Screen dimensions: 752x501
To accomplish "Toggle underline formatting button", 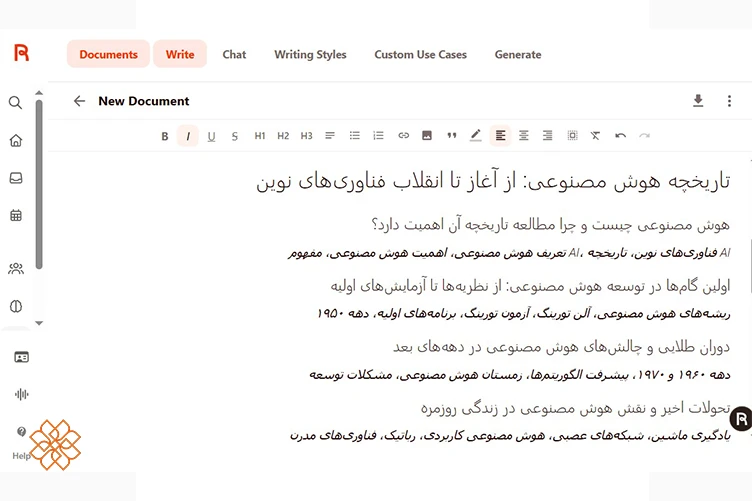I will (211, 136).
